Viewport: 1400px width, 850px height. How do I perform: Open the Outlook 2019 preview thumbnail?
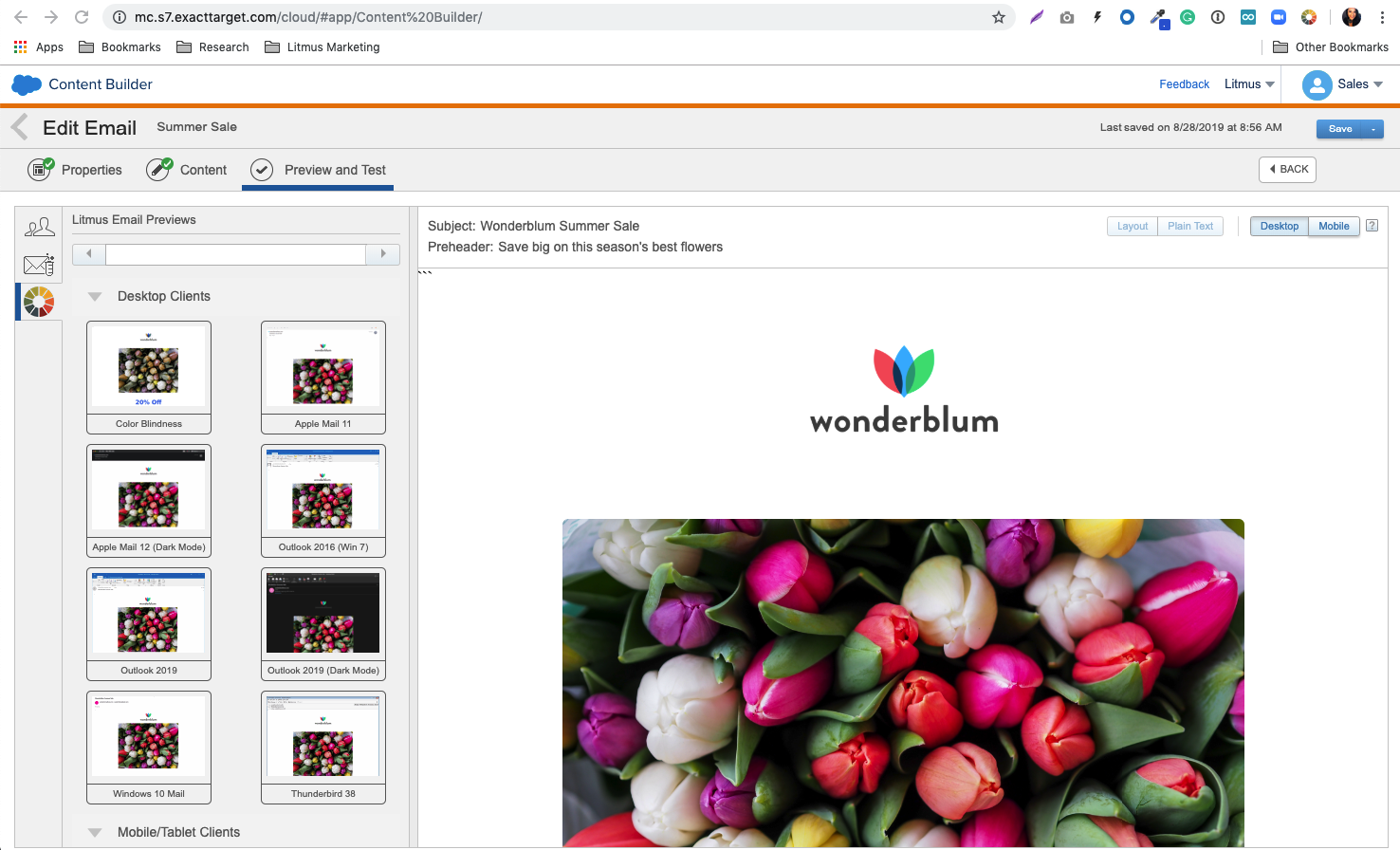[x=149, y=624]
